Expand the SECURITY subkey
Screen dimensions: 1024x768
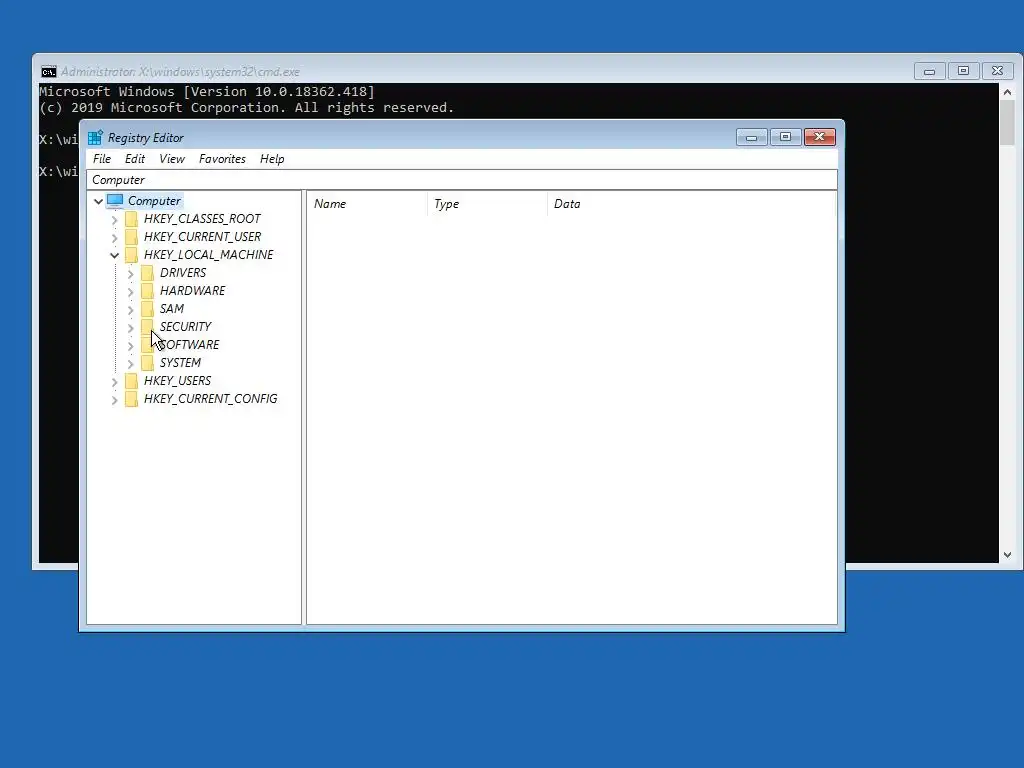click(131, 327)
